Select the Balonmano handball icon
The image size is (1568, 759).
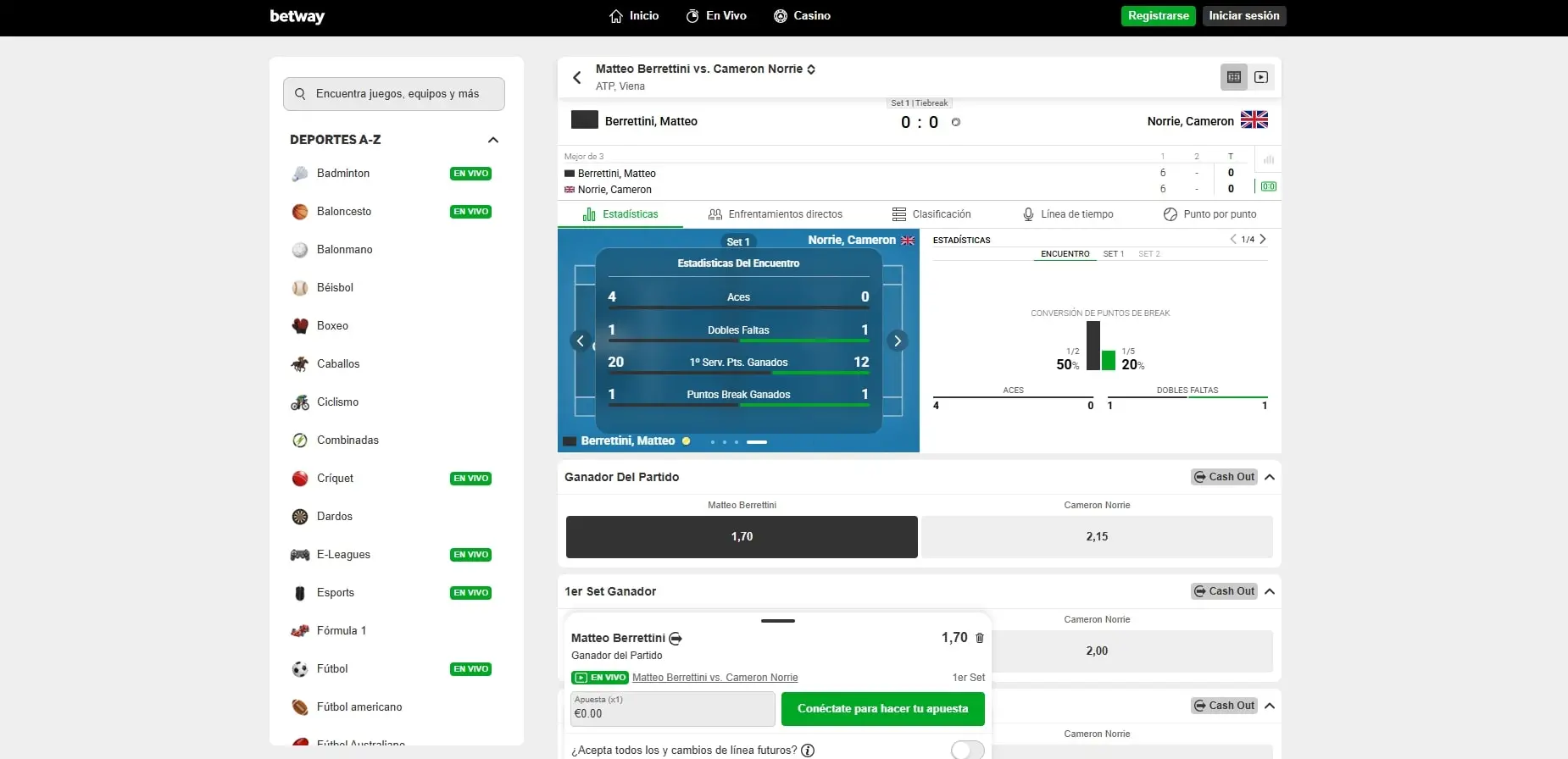pyautogui.click(x=300, y=250)
